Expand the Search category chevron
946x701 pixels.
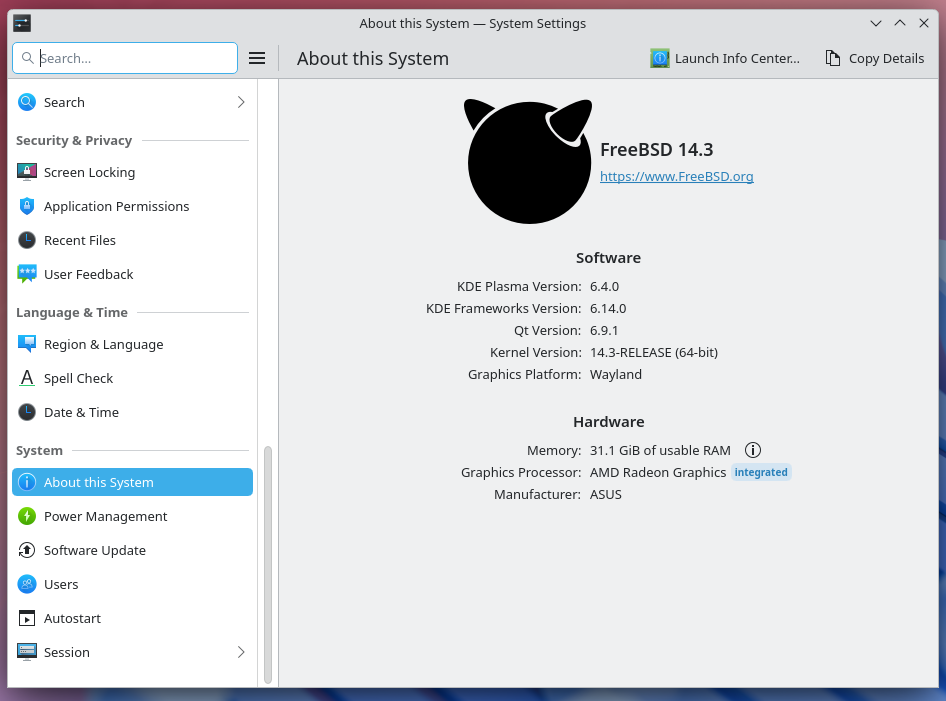coord(241,102)
